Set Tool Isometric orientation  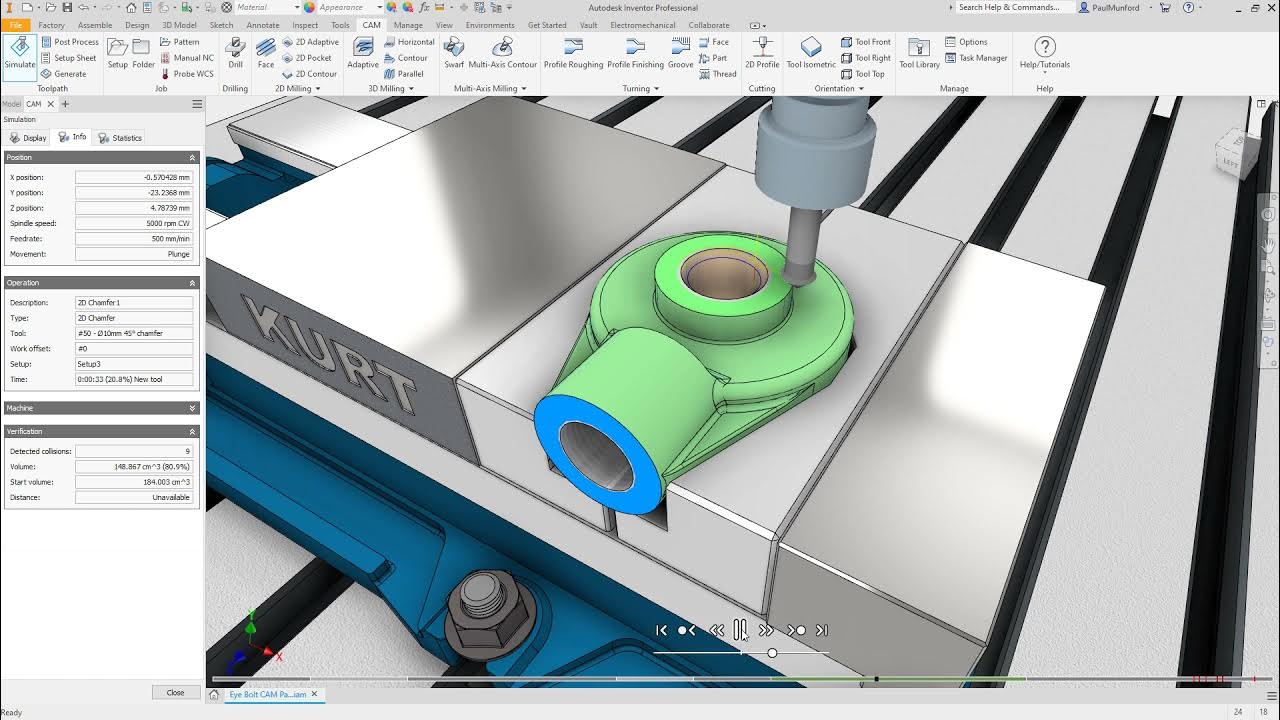[811, 53]
